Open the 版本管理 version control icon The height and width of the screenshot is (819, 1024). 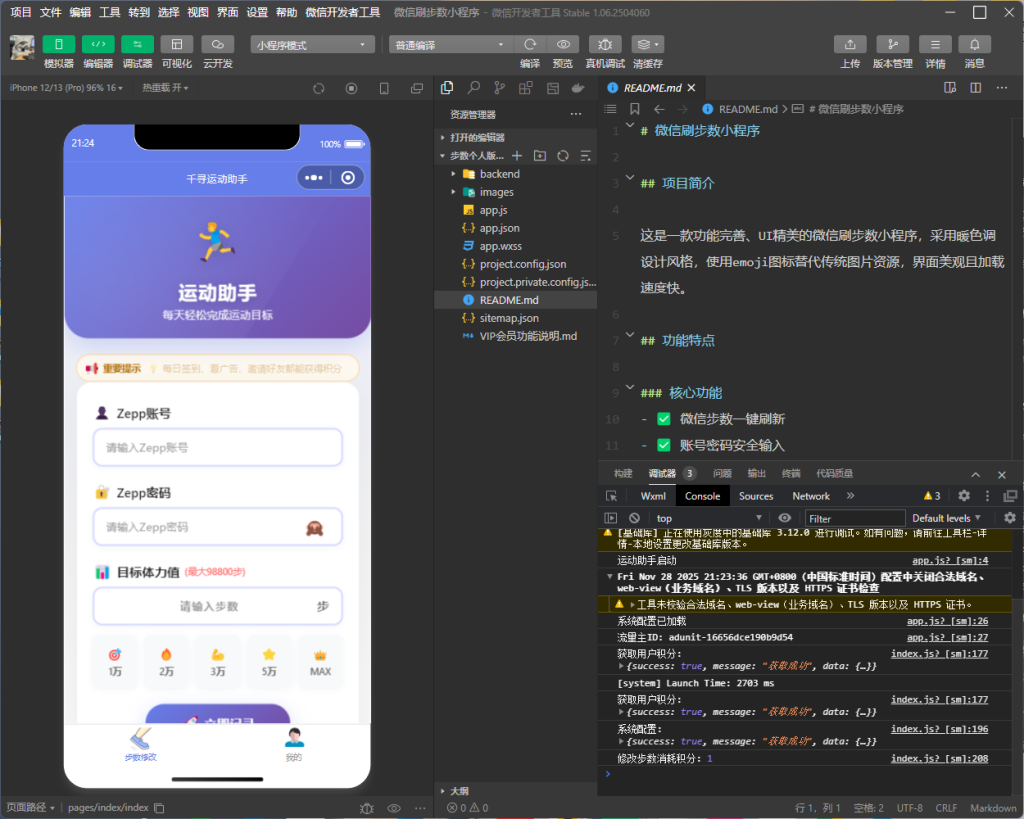[892, 45]
